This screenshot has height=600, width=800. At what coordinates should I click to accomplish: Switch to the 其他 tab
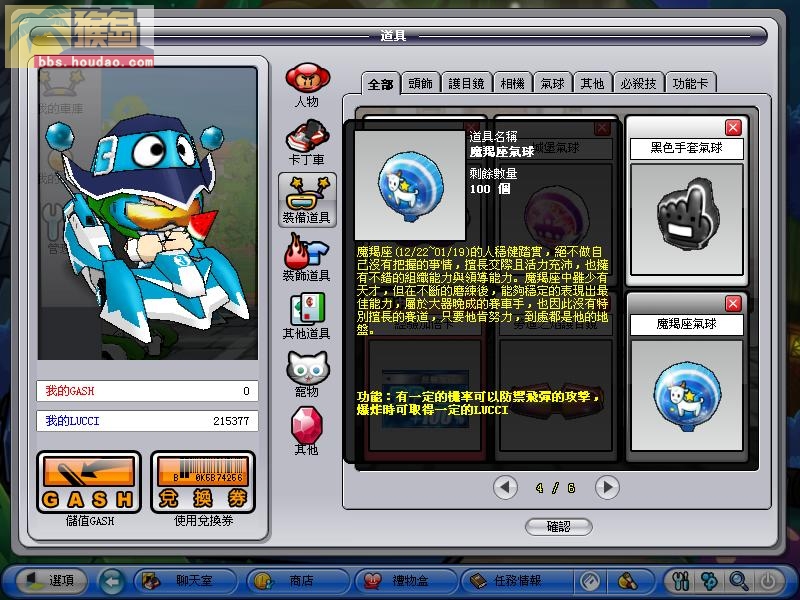coord(593,83)
